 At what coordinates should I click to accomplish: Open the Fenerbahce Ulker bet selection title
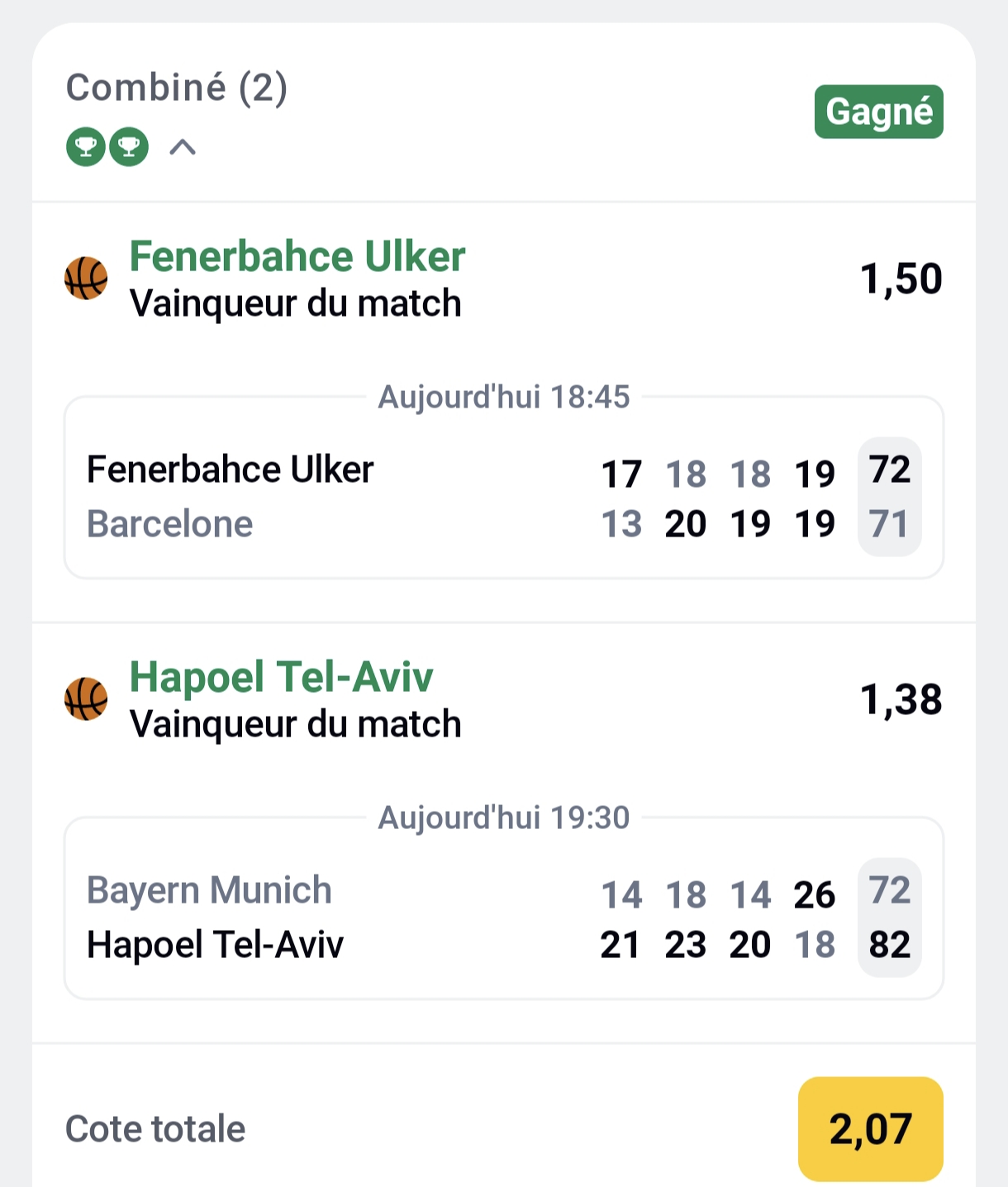pyautogui.click(x=297, y=257)
